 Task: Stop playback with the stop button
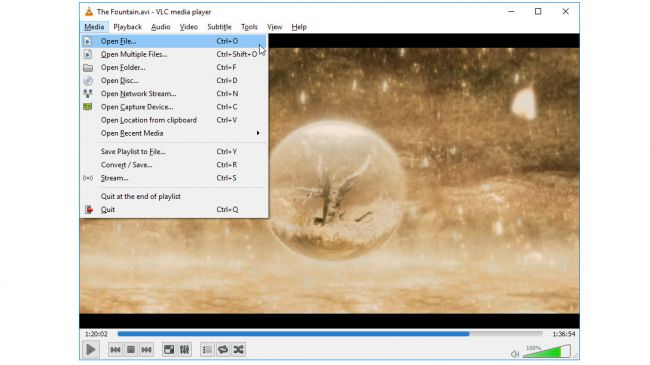click(x=131, y=350)
